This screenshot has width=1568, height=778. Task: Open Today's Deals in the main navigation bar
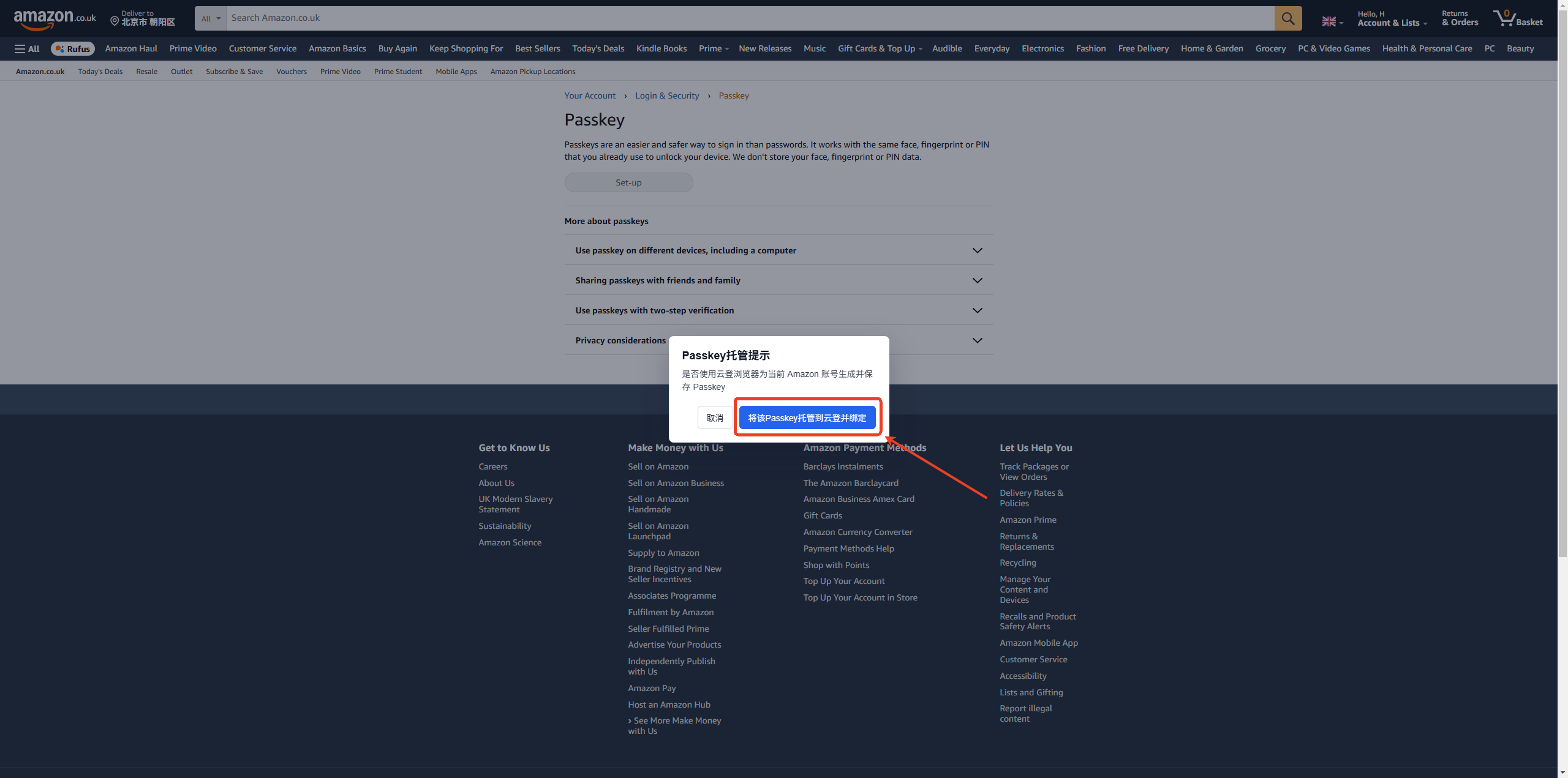(x=598, y=49)
